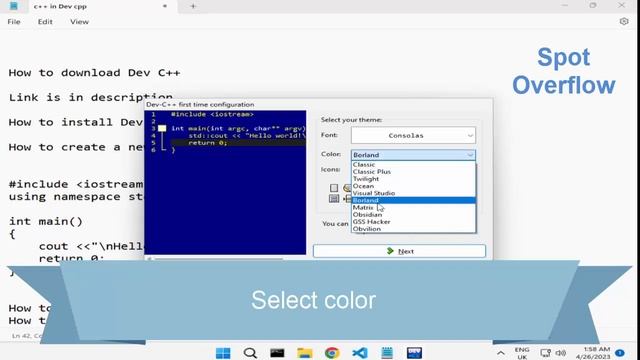The image size is (640, 360).
Task: Open File Explorer from taskbar
Action: coord(304,353)
